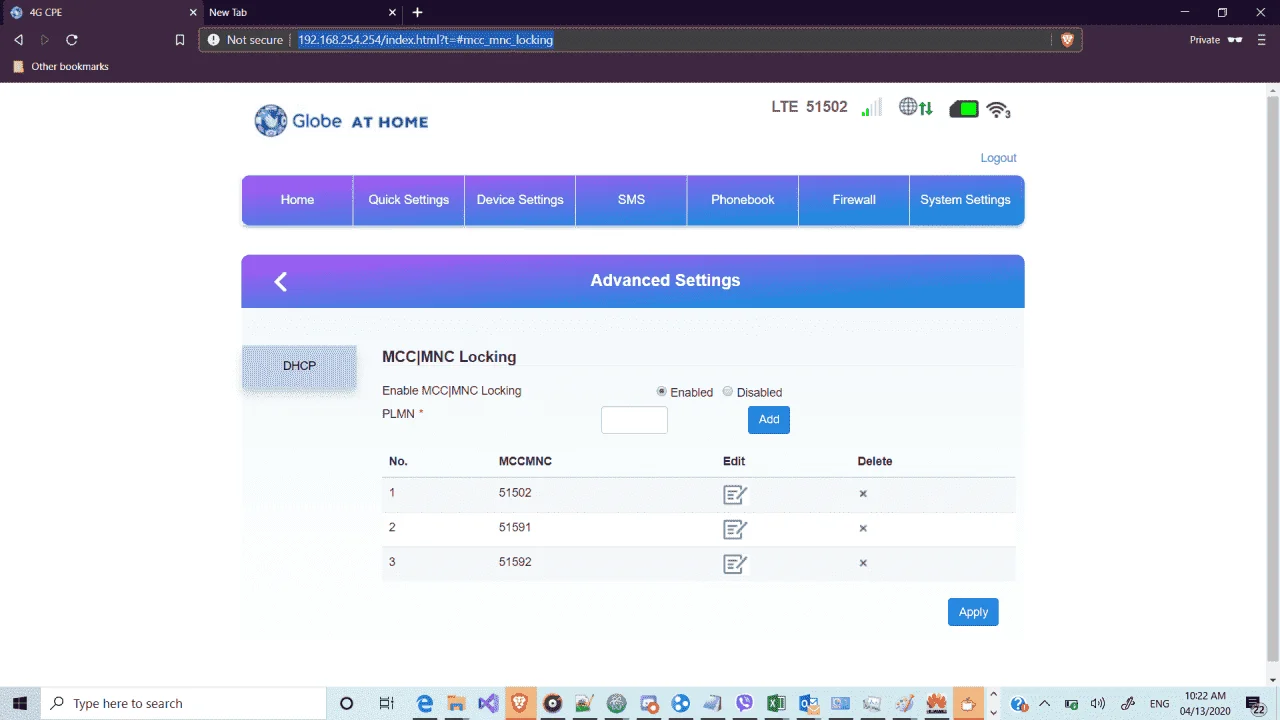Open the Windows Start menu
Viewport: 1280px width, 720px height.
click(x=20, y=703)
